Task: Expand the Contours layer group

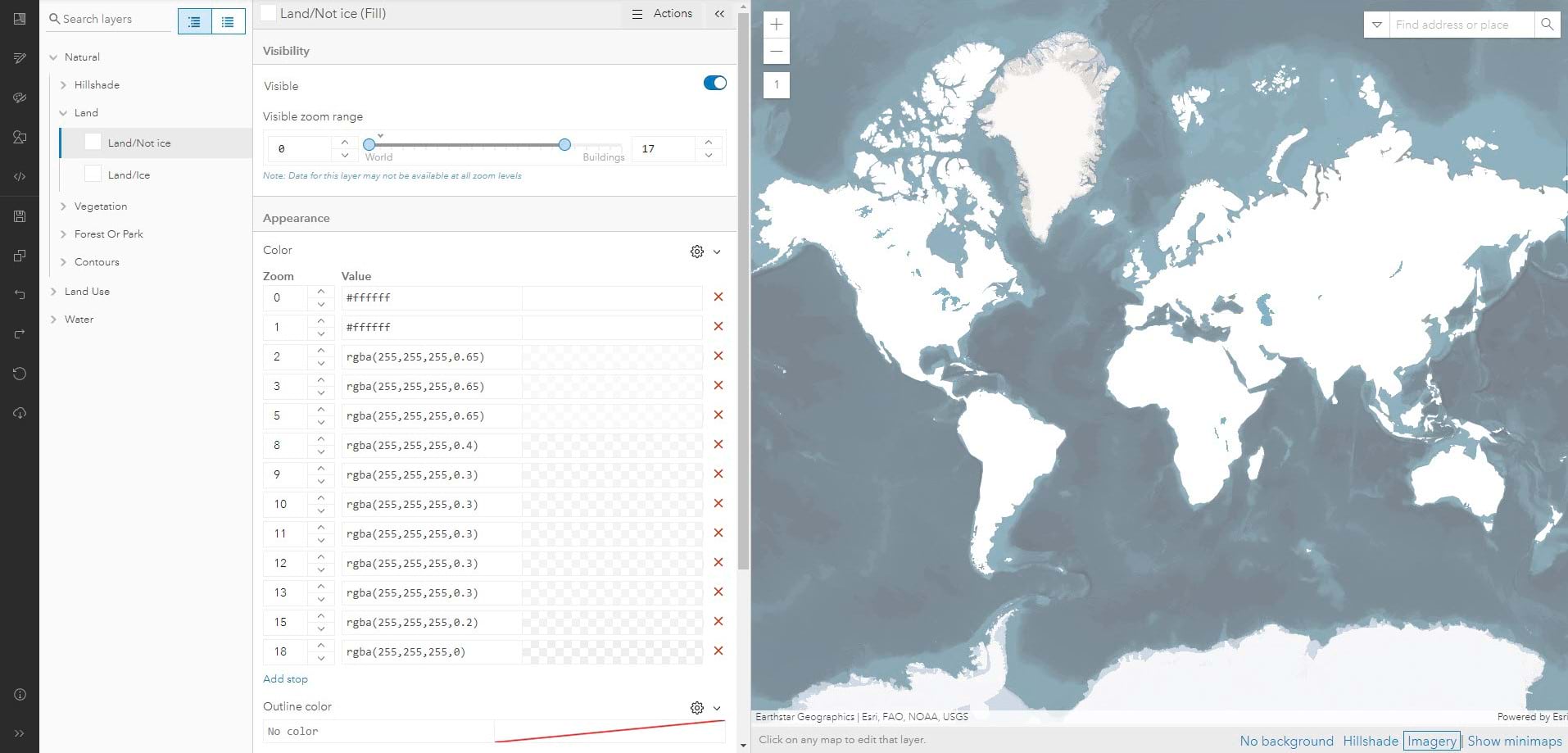Action: point(63,262)
